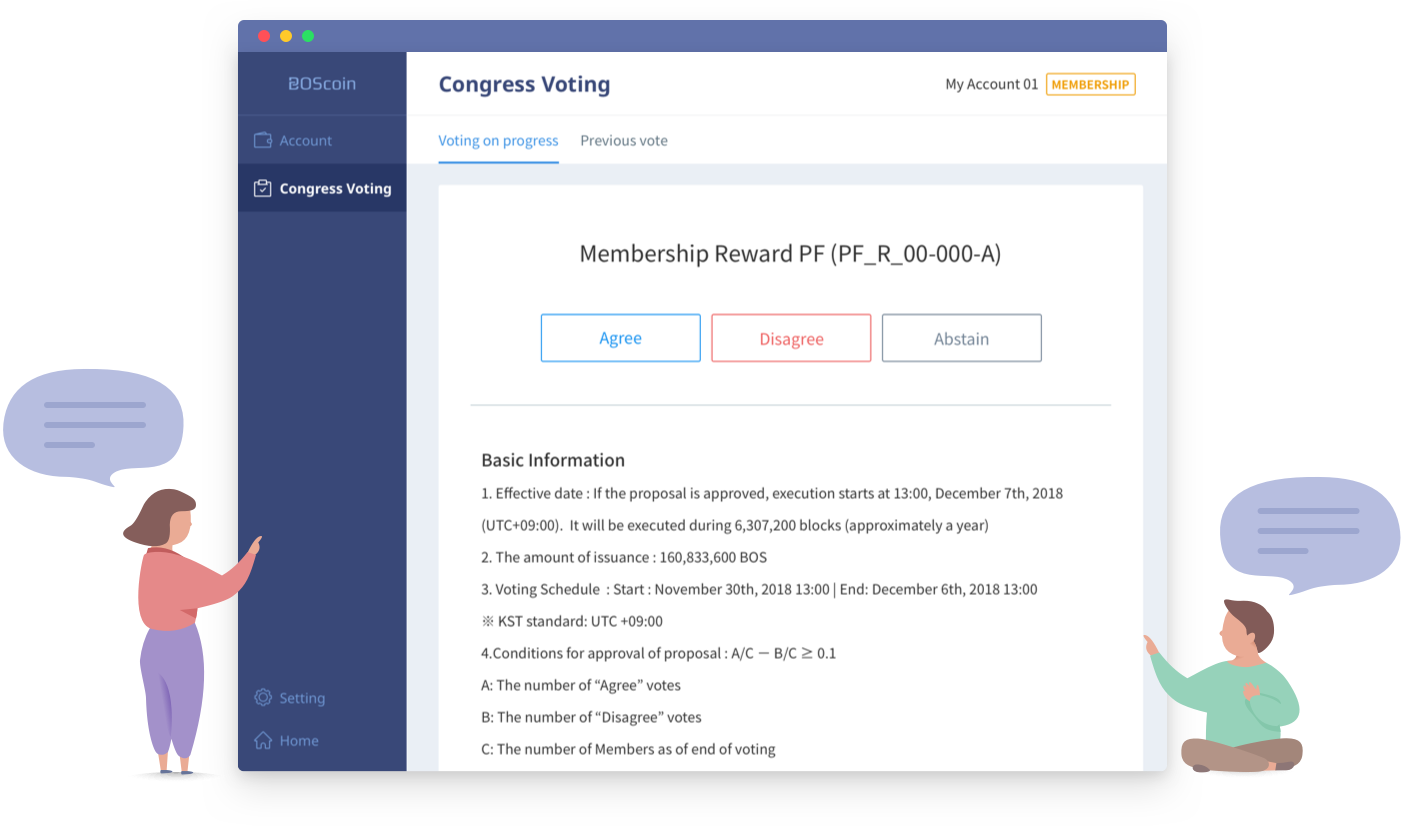Click the Membership Reward PF proposal title
This screenshot has height=826, width=1404.
(x=790, y=254)
